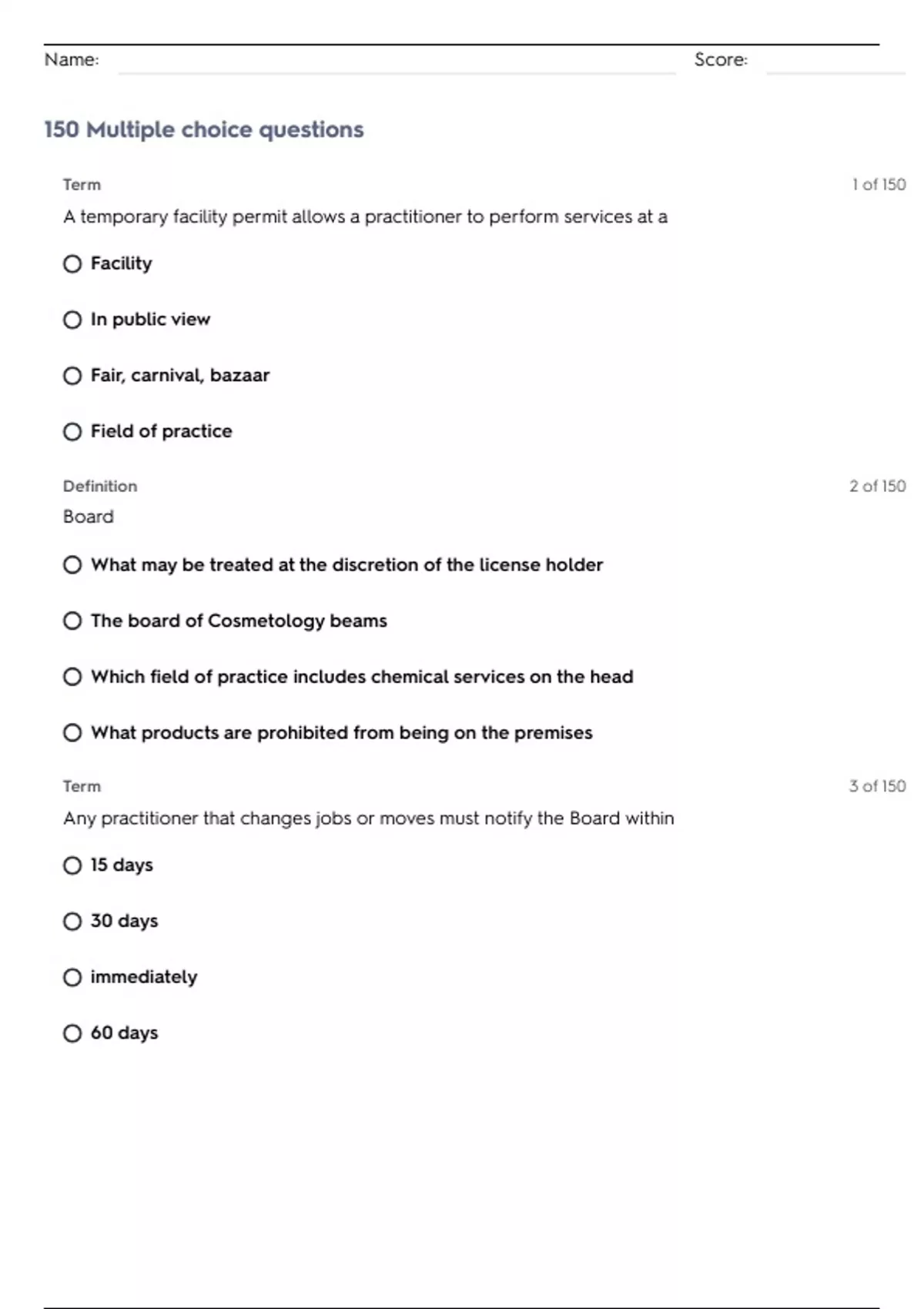The width and height of the screenshot is (924, 1309).
Task: Choose 'In public view' radio button
Action: click(72, 320)
